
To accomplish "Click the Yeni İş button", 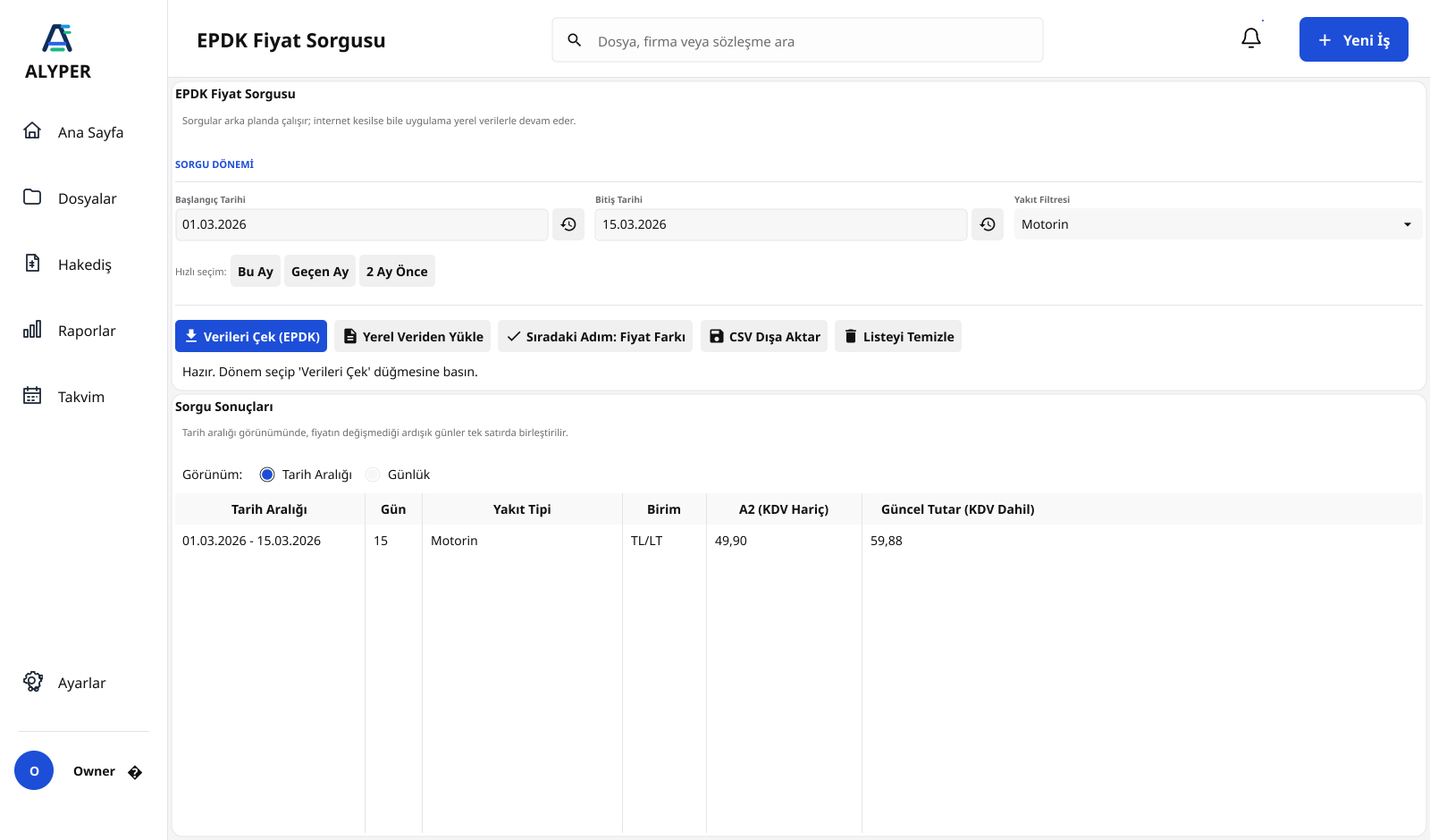I will coord(1353,39).
